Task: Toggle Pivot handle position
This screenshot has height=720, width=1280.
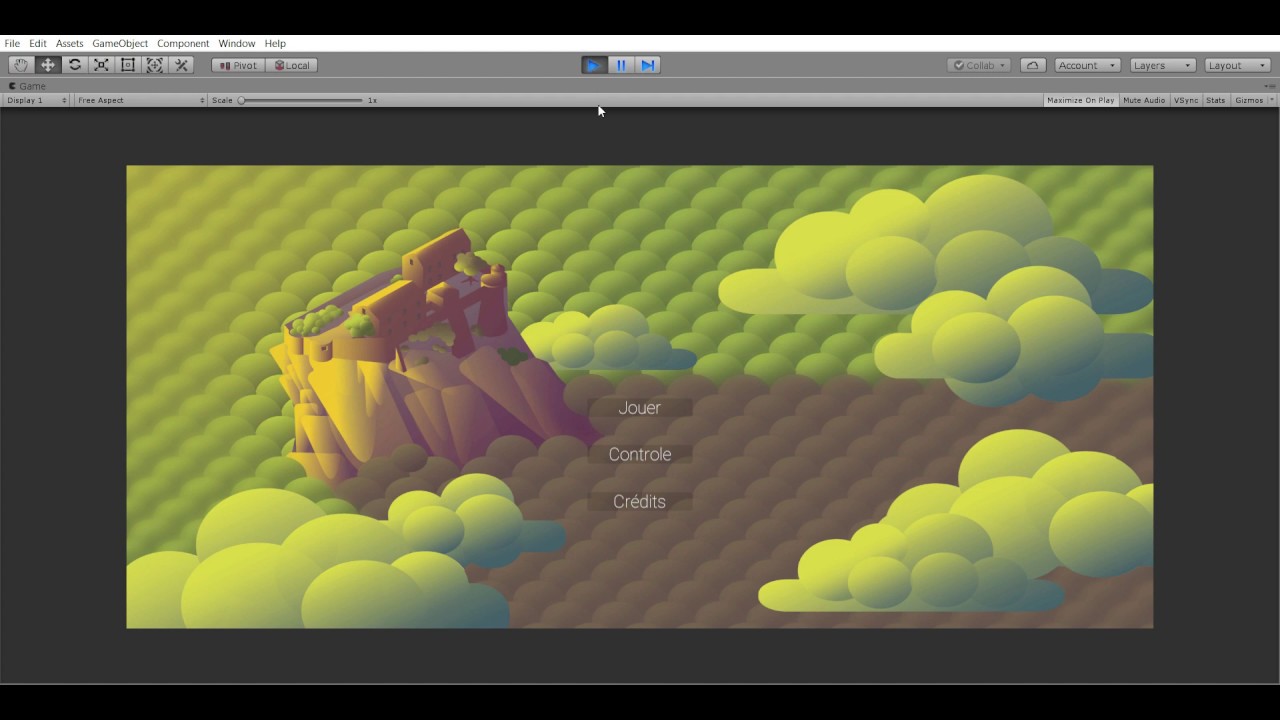Action: [x=238, y=65]
